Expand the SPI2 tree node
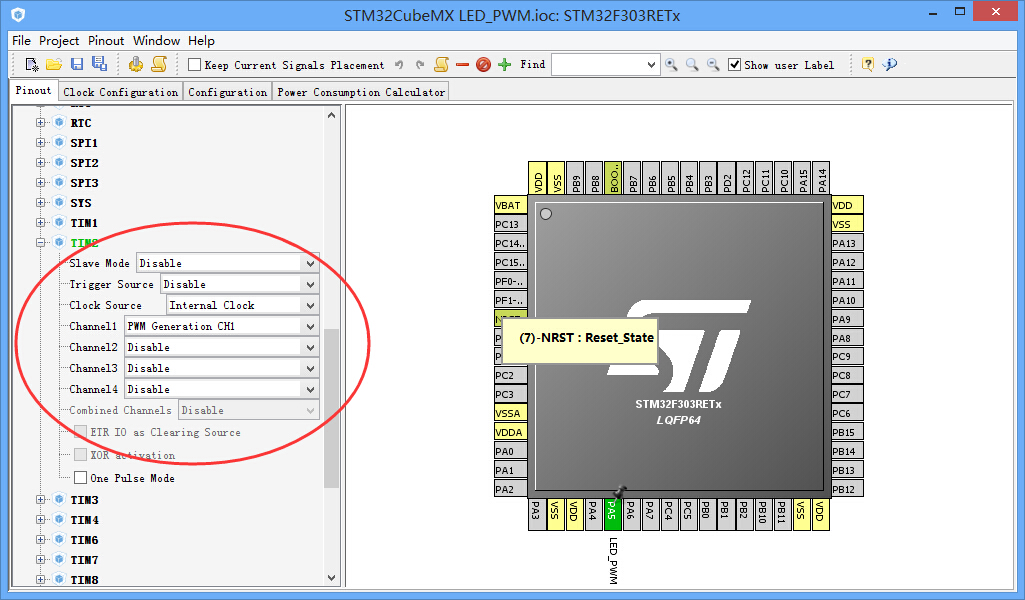Image resolution: width=1025 pixels, height=600 pixels. click(x=41, y=162)
